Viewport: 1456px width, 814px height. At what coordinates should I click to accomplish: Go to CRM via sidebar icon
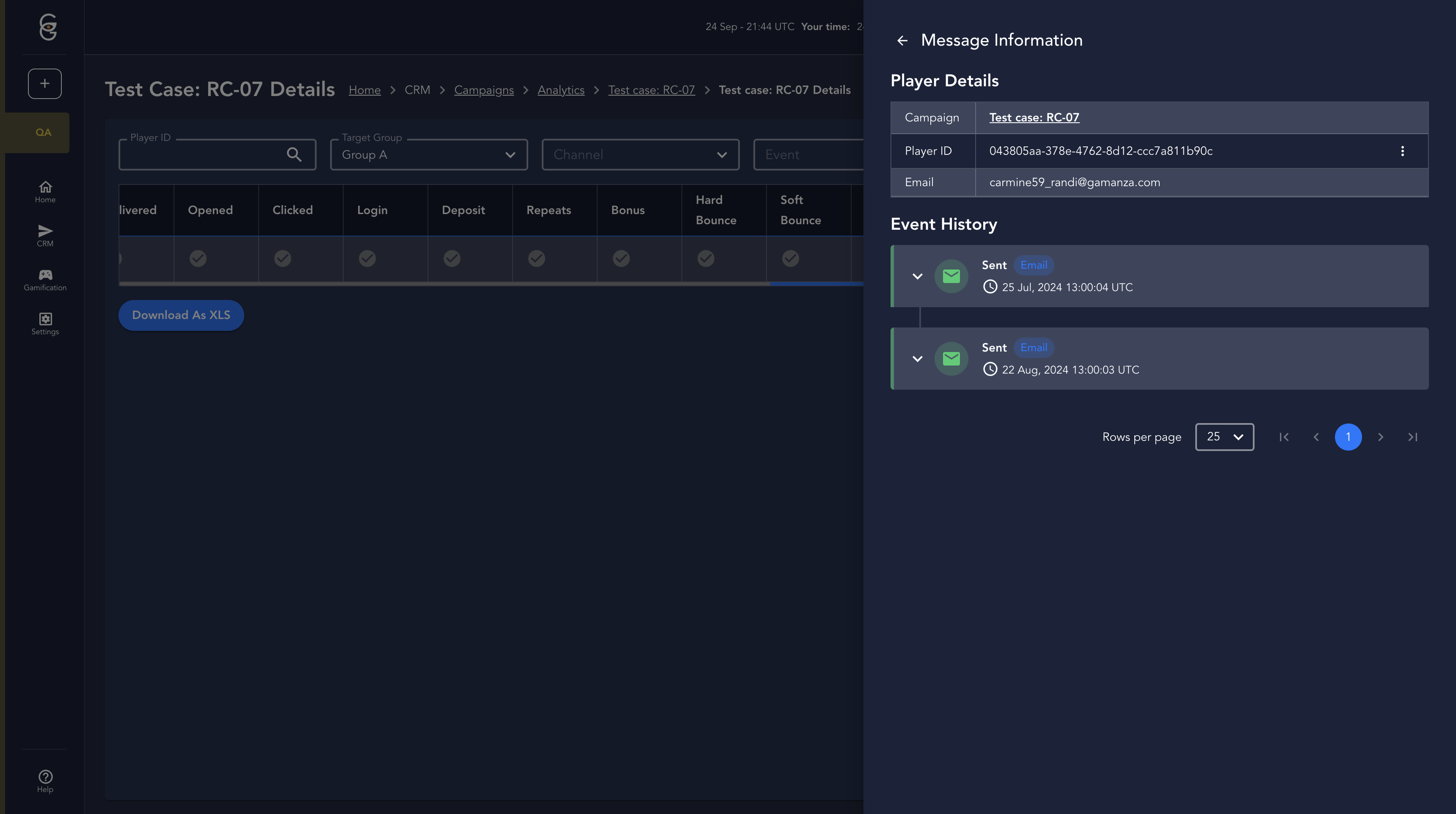45,236
